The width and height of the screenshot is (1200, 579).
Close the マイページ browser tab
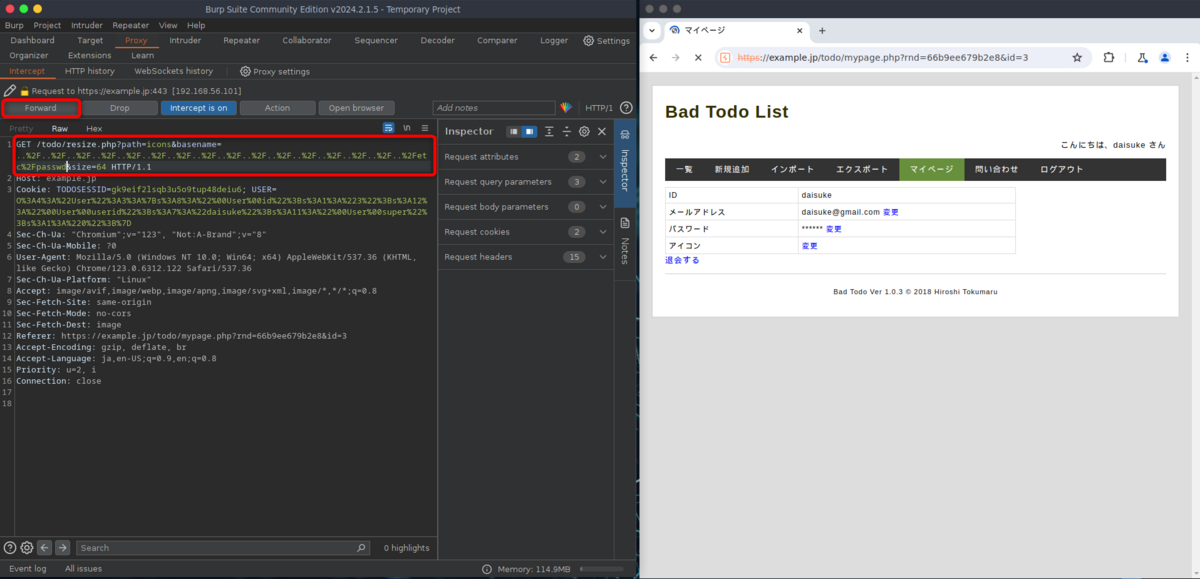click(802, 30)
